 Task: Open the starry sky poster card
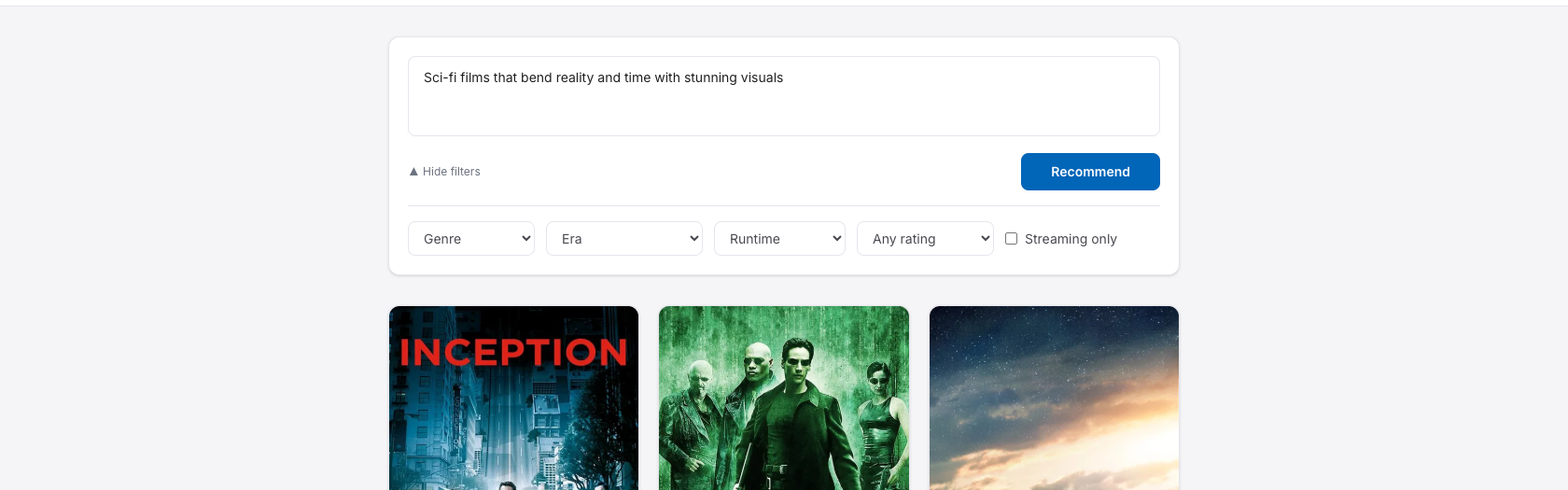pyautogui.click(x=1054, y=399)
